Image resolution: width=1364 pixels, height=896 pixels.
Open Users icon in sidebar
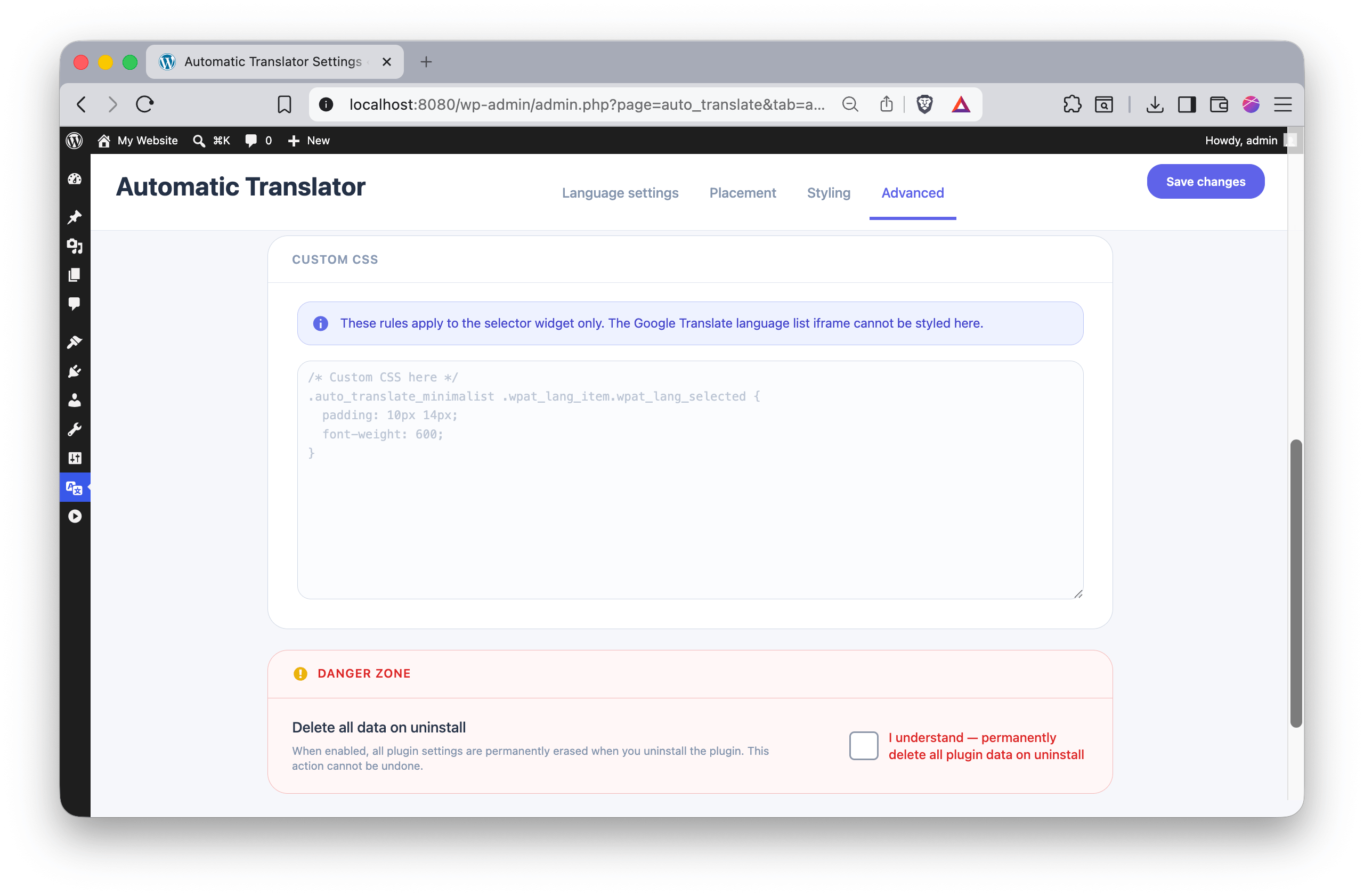click(75, 400)
